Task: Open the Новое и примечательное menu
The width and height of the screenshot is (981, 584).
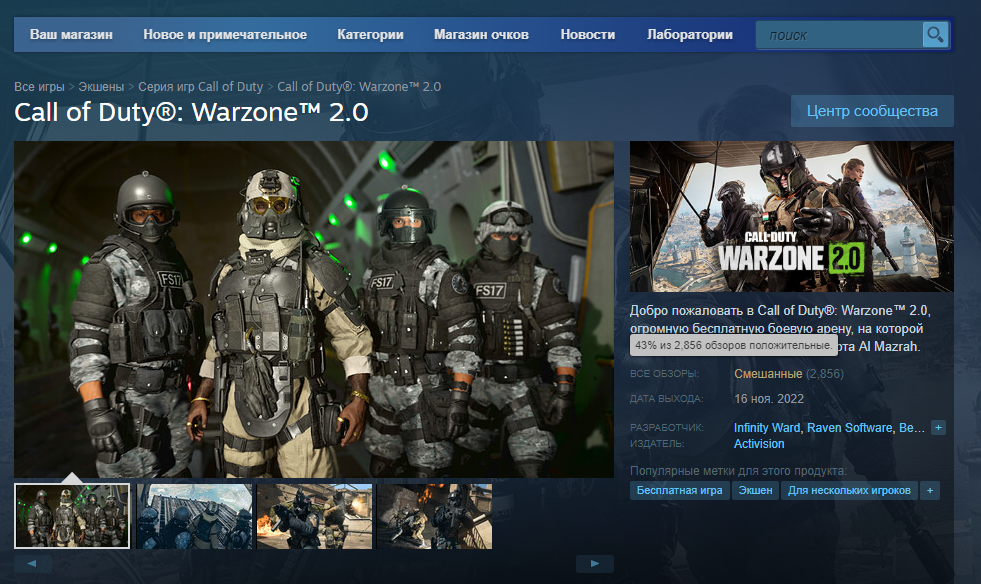Action: [x=225, y=34]
